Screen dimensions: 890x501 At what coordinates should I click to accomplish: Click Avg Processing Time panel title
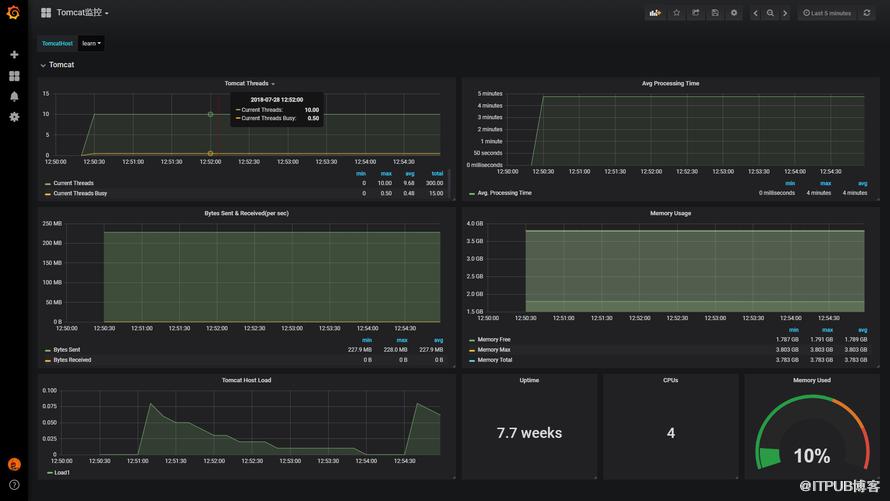(670, 83)
